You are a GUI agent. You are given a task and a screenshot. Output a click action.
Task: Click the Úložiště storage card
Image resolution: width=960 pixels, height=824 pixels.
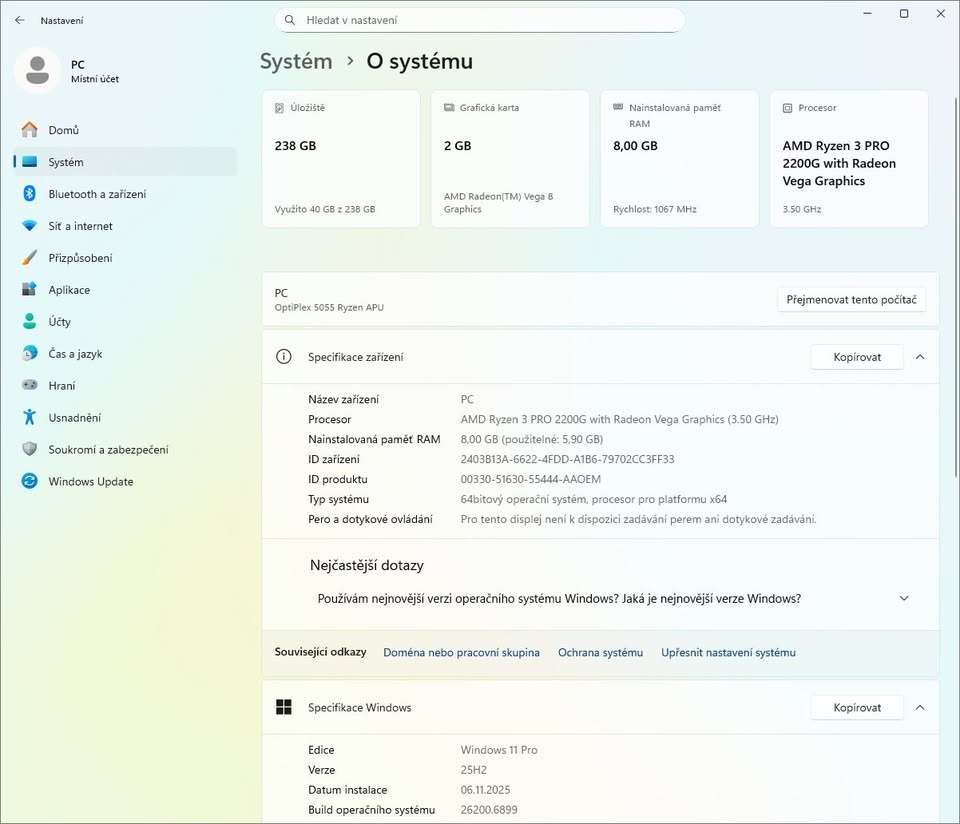(x=340, y=158)
